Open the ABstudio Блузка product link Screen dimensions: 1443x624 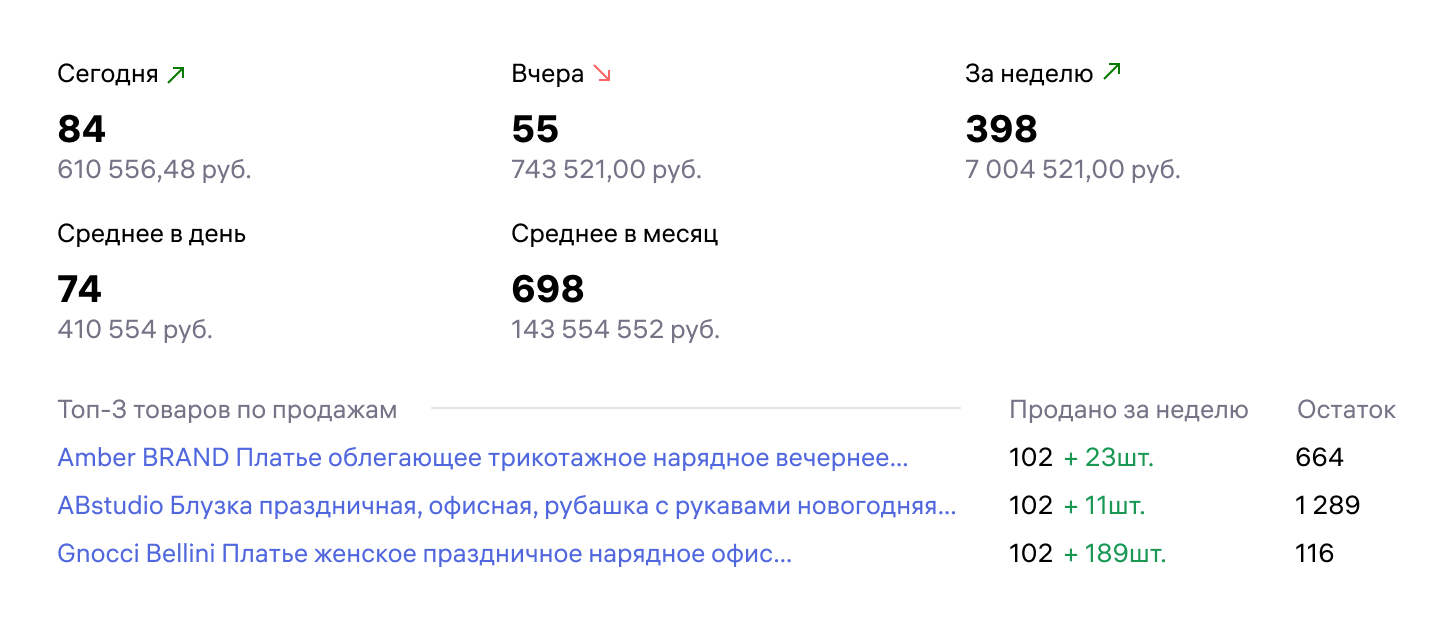(506, 506)
